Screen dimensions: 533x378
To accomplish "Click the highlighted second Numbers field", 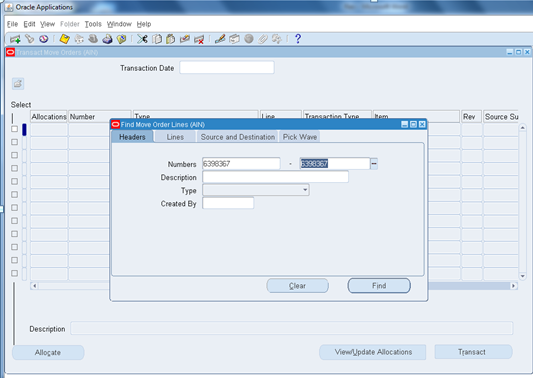I will [x=334, y=164].
